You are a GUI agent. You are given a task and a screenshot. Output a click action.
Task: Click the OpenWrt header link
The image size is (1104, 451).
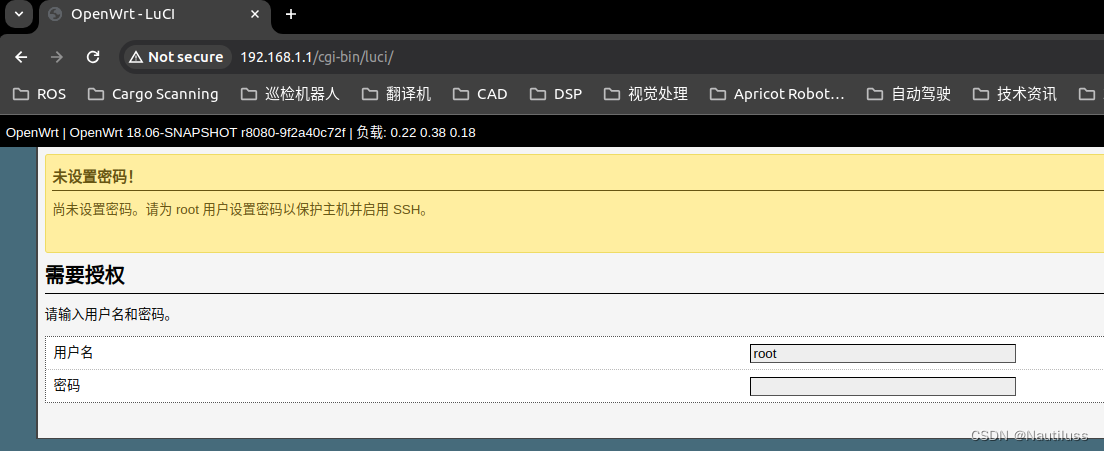(32, 132)
